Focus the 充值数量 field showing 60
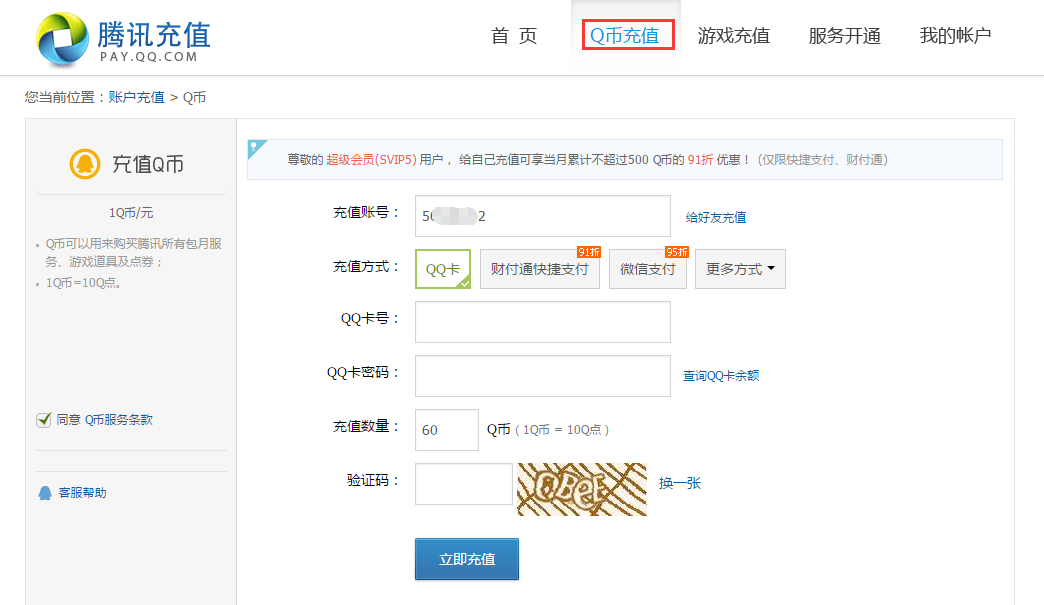This screenshot has width=1044, height=605. coord(447,430)
